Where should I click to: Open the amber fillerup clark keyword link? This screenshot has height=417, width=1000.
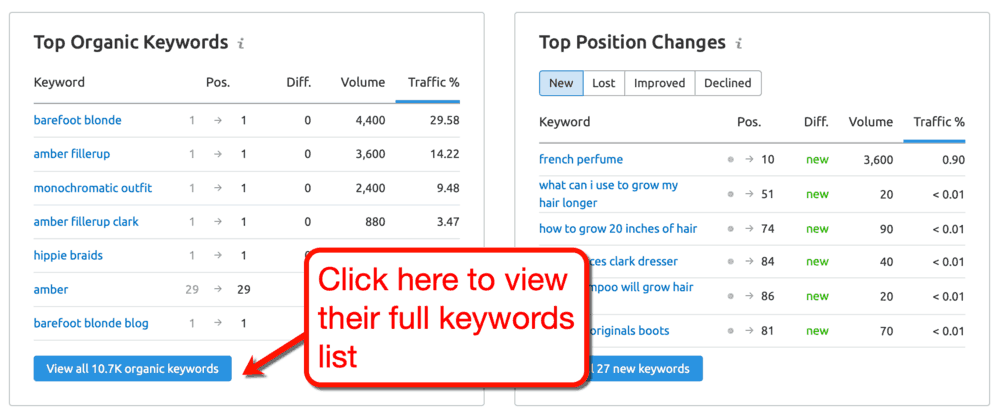[86, 222]
